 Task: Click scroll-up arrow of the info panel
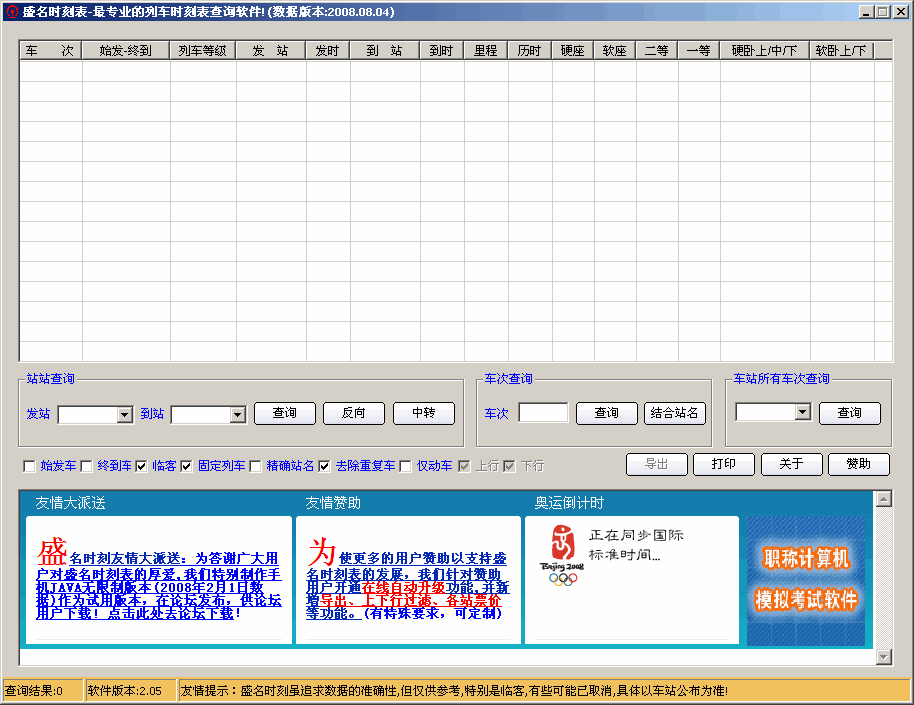883,498
